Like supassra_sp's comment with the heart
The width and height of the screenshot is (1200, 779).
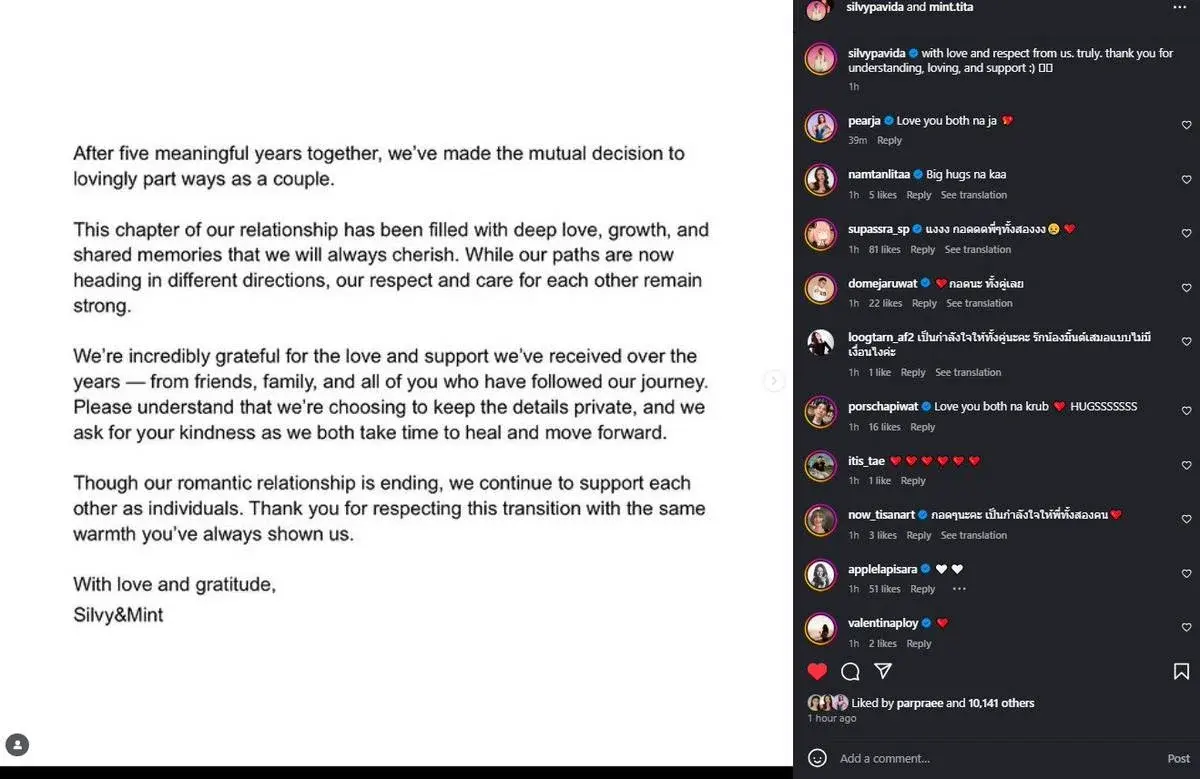pos(1187,234)
